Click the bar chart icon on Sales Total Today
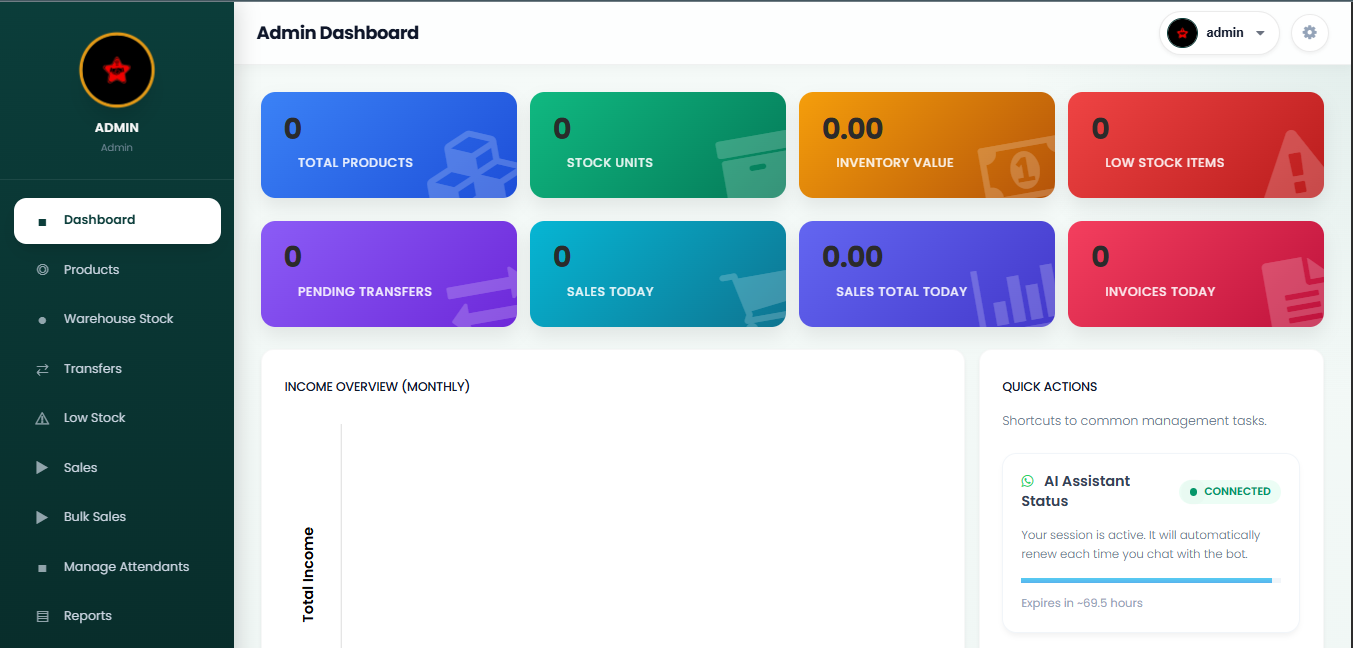The height and width of the screenshot is (648, 1353). [x=1012, y=295]
